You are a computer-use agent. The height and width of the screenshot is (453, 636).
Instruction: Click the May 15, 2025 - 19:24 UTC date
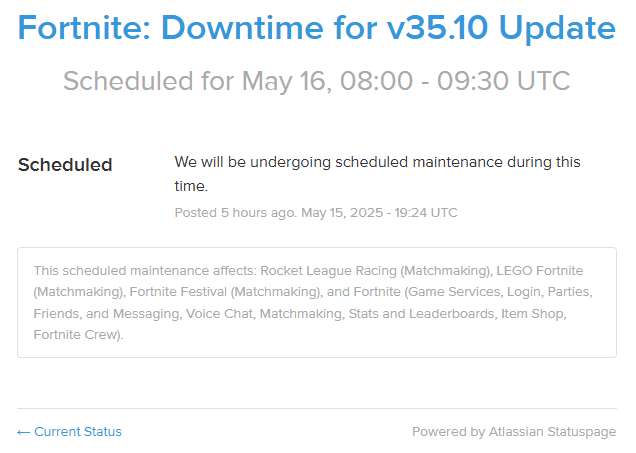pyautogui.click(x=379, y=213)
